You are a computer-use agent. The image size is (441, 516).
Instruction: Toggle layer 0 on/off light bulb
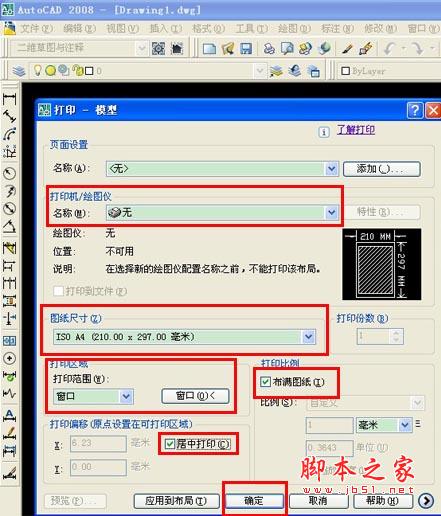38,70
